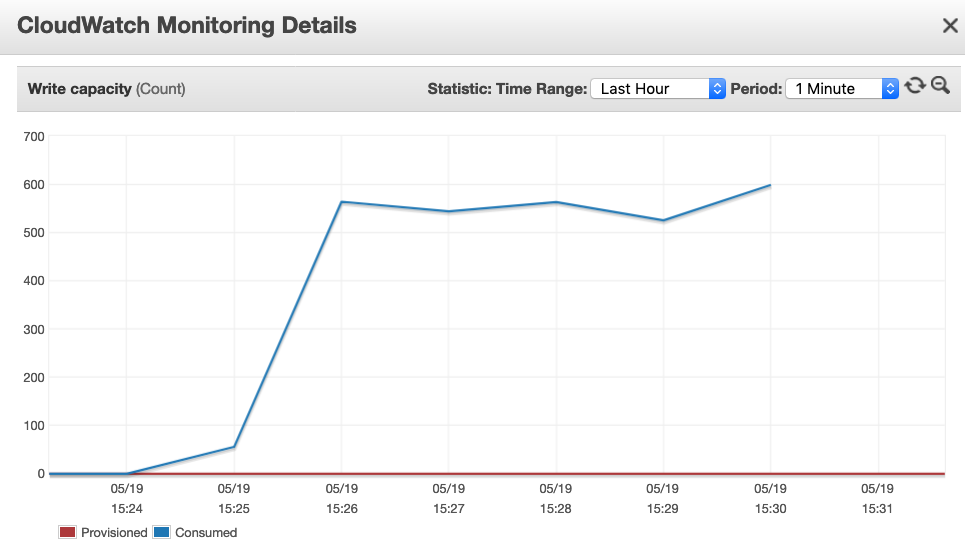Select the Consumed legend label
The width and height of the screenshot is (965, 549).
coord(206,532)
